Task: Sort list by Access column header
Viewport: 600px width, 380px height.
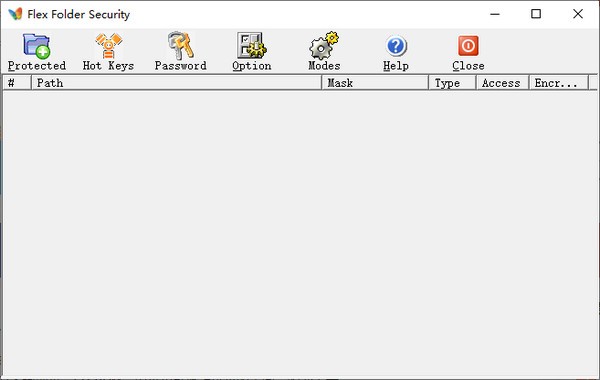Action: 502,83
